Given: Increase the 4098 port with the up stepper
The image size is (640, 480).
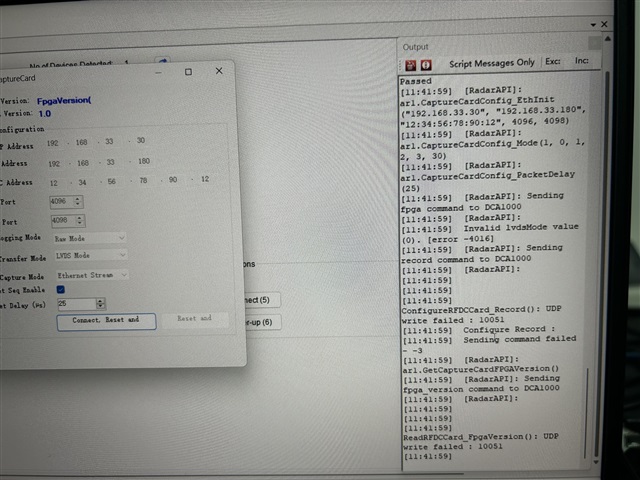Looking at the screenshot, I should [x=80, y=218].
